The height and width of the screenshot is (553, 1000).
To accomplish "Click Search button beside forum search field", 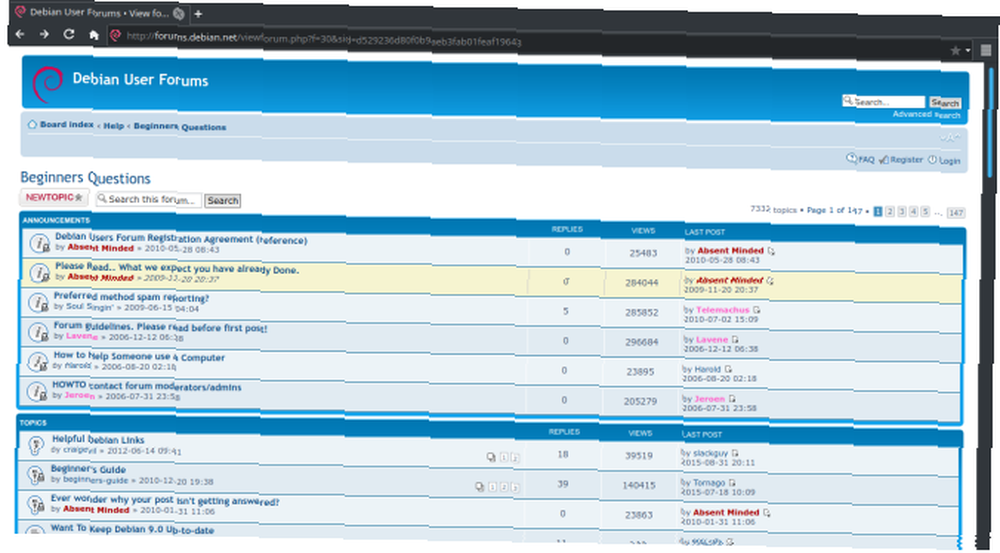I will pos(223,200).
